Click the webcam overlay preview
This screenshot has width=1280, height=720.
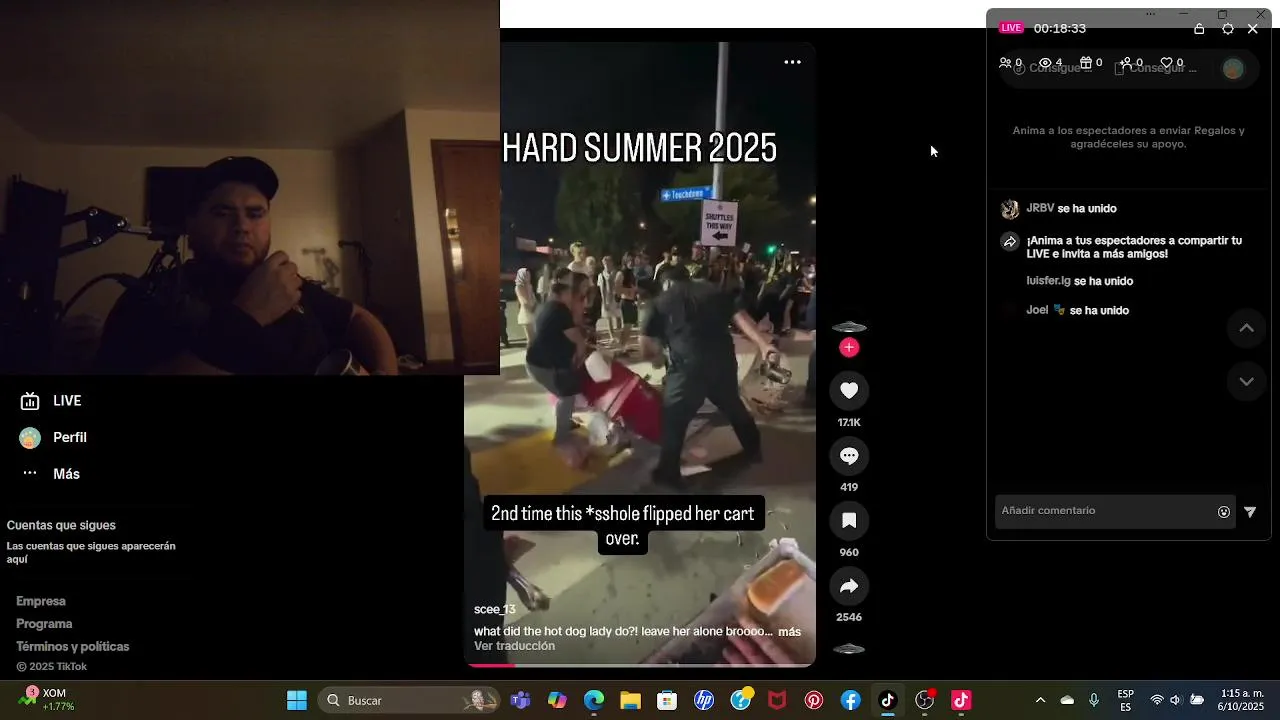pyautogui.click(x=250, y=187)
